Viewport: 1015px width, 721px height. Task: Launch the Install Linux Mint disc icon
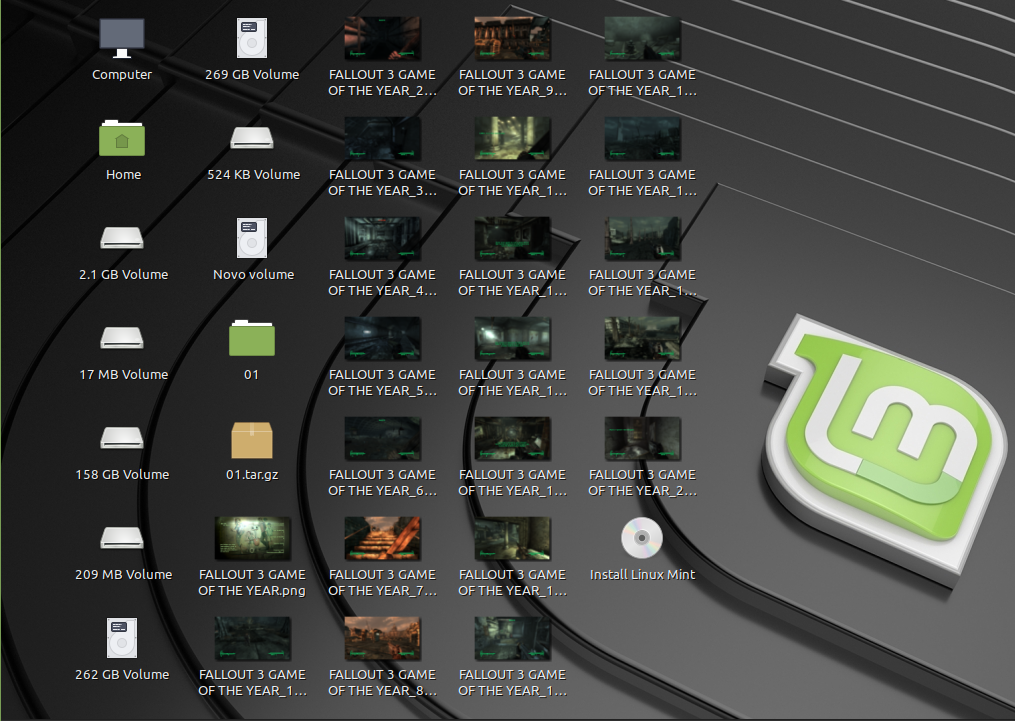pos(641,538)
